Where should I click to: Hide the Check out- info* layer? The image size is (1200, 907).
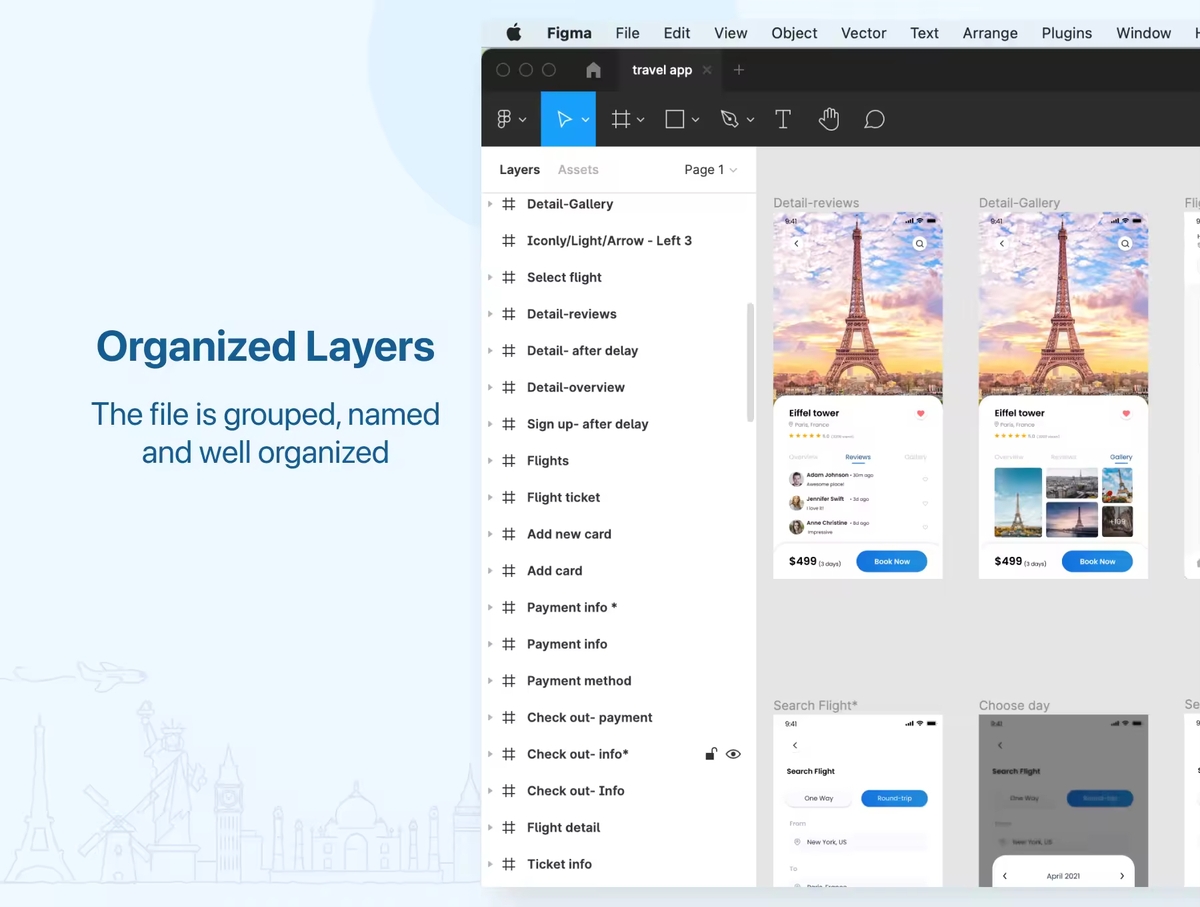(x=733, y=754)
